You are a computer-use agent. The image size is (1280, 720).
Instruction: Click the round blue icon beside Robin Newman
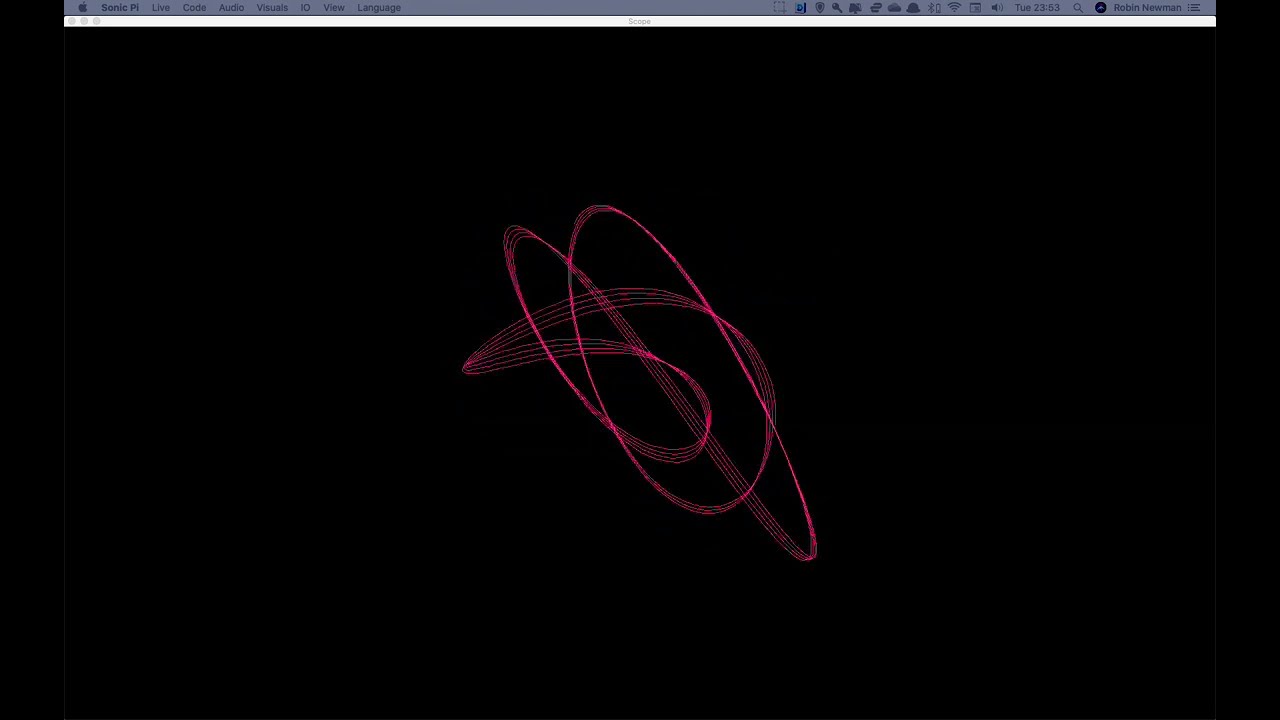[1101, 7]
